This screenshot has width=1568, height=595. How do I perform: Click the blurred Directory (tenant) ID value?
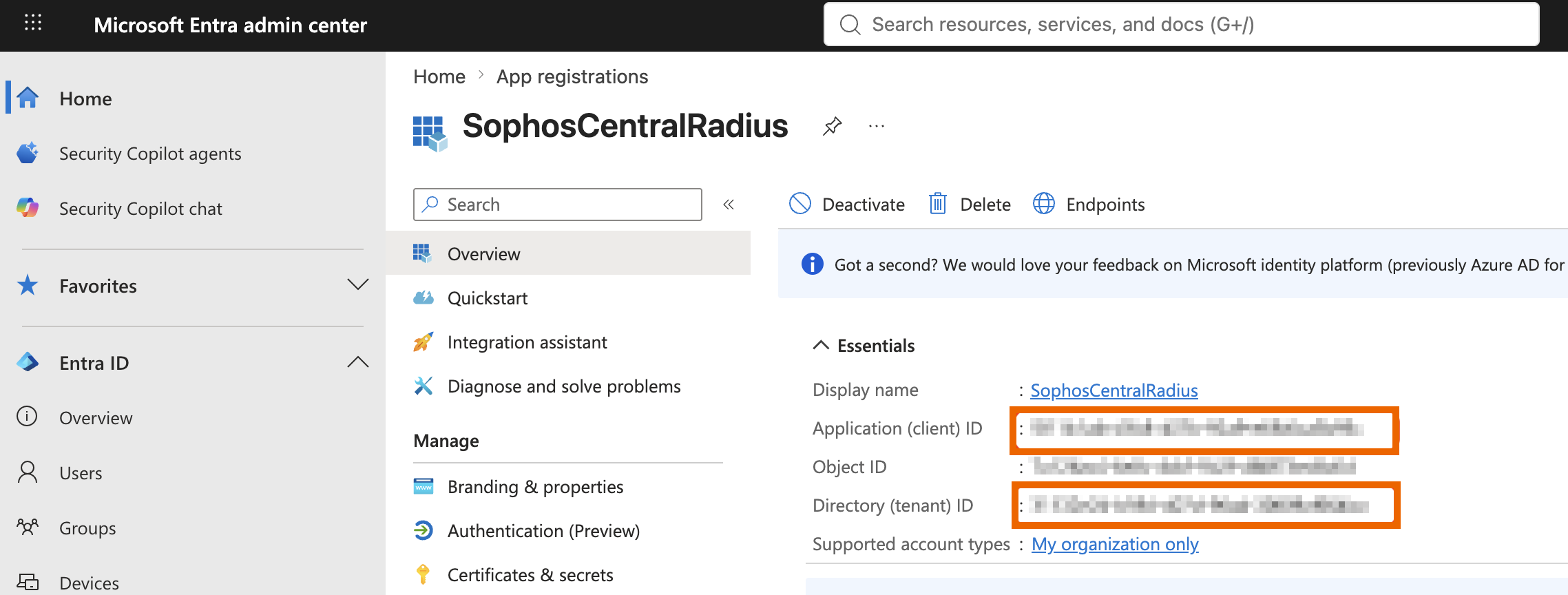[1198, 505]
